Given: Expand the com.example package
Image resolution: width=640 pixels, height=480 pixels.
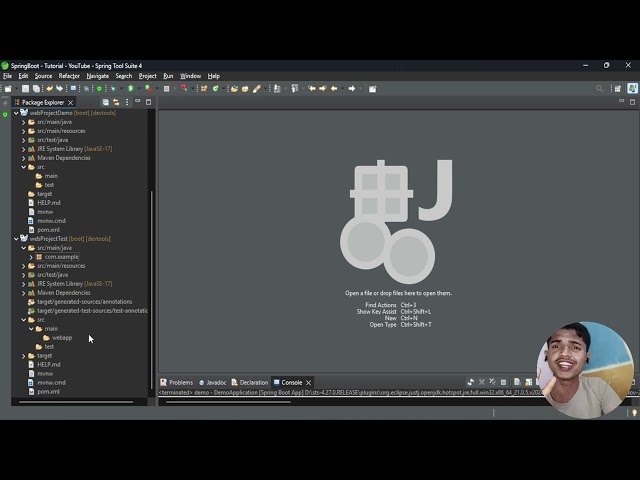Looking at the screenshot, I should [31, 257].
